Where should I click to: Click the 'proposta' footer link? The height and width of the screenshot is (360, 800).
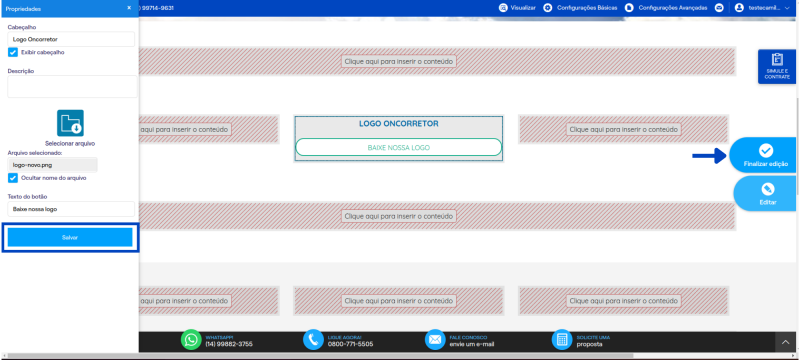pyautogui.click(x=589, y=344)
